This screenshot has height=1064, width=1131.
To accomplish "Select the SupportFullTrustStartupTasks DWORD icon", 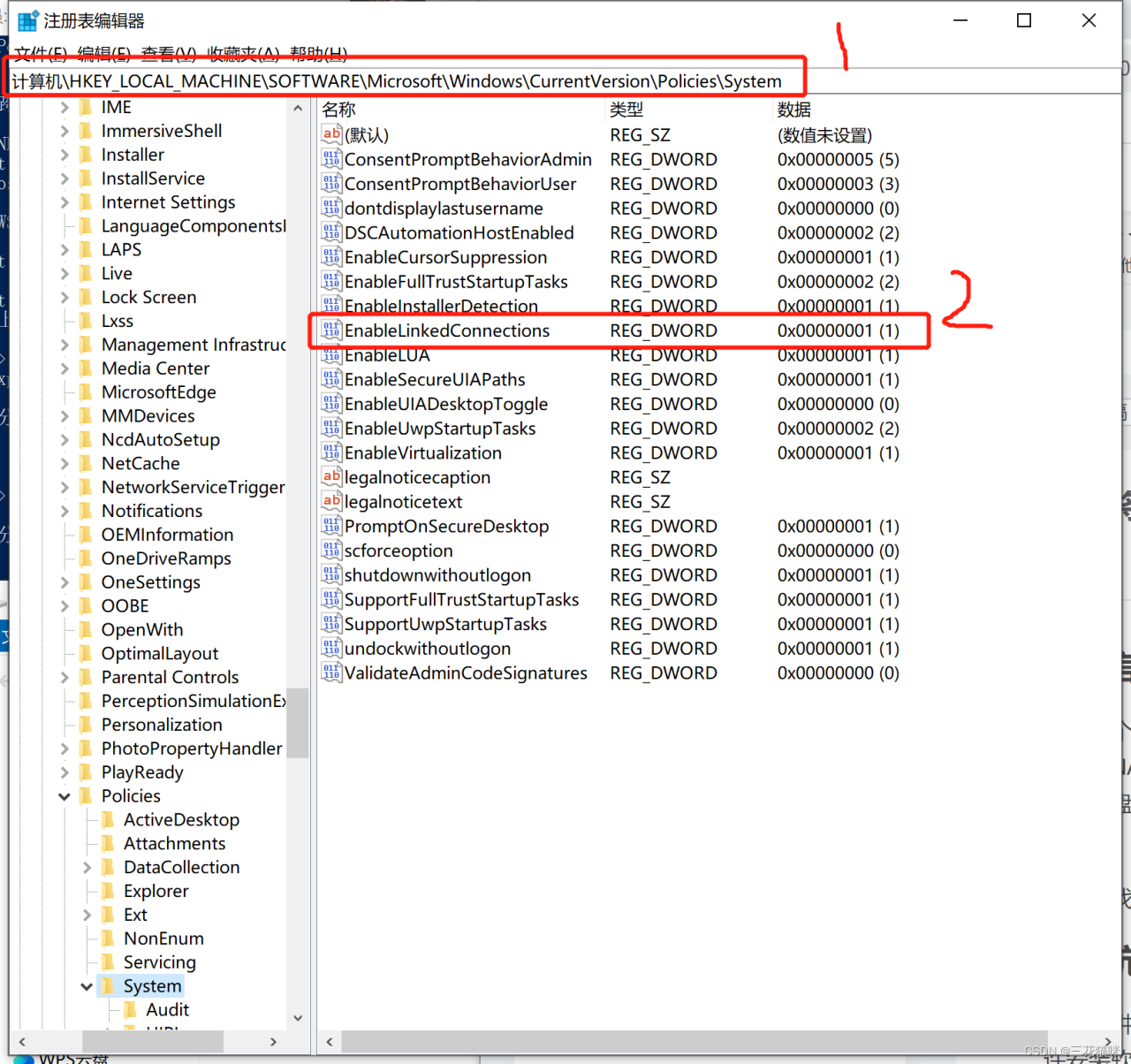I will click(x=331, y=599).
